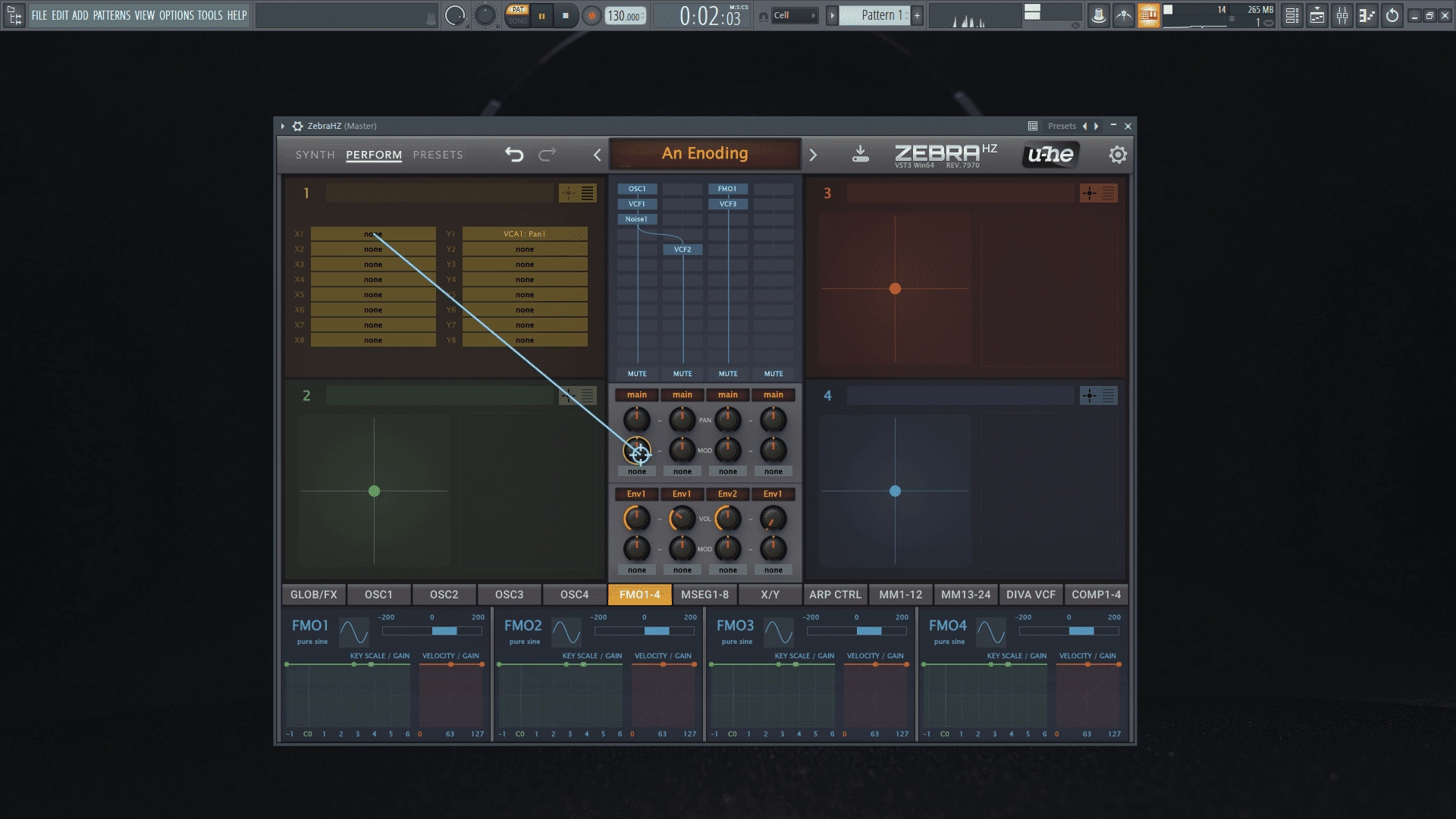Open the first lane's main output selector
This screenshot has width=1456, height=819.
pos(637,394)
